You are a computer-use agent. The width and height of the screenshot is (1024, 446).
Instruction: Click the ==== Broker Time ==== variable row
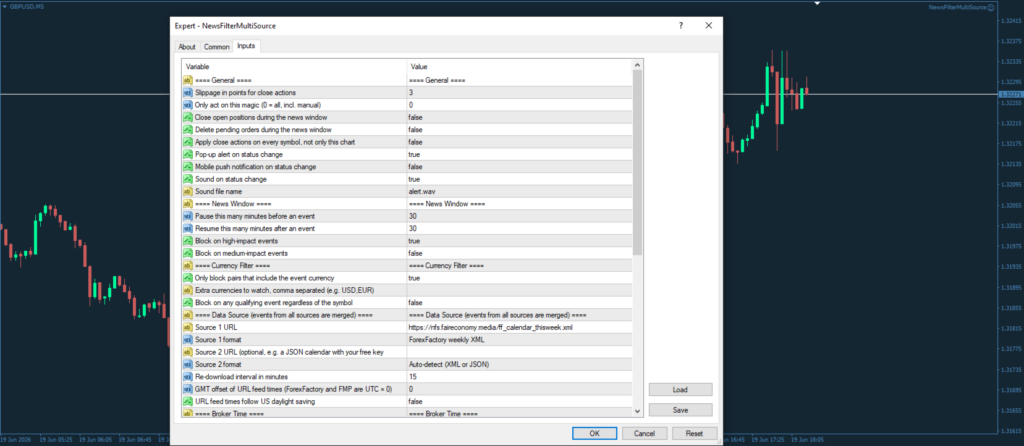click(294, 414)
